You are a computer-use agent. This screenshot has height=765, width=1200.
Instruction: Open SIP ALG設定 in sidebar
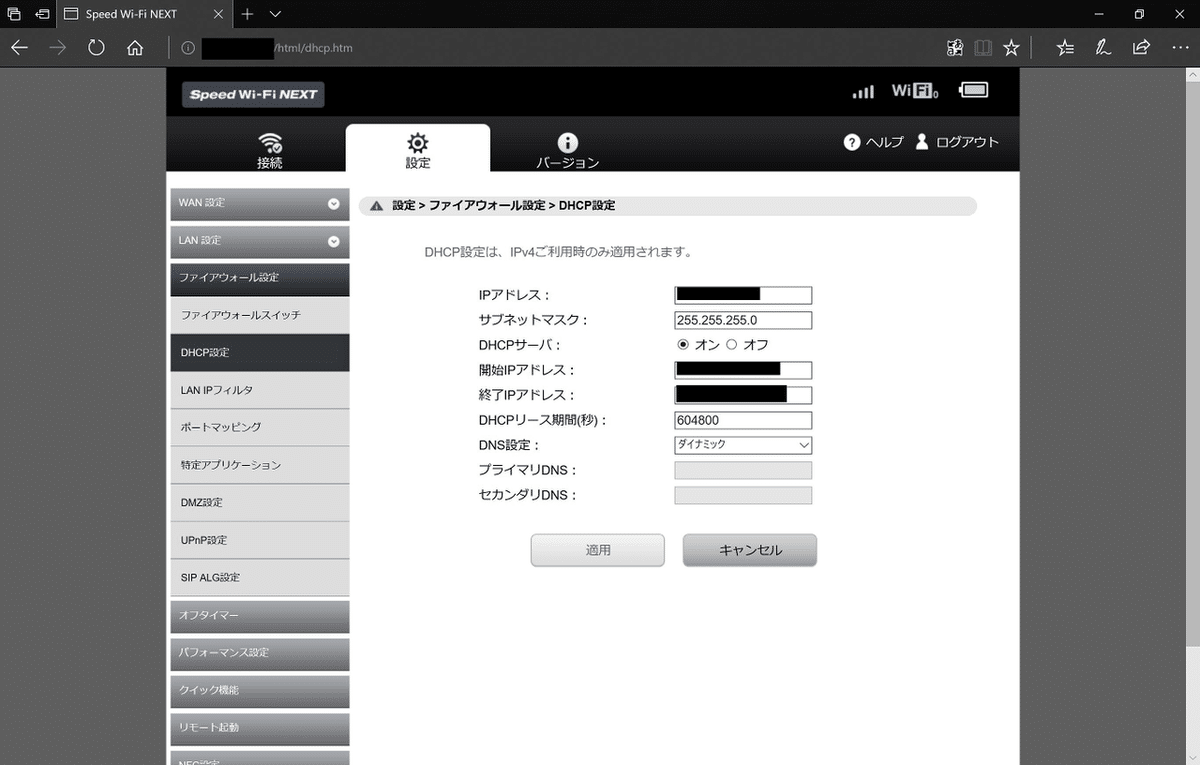click(260, 578)
